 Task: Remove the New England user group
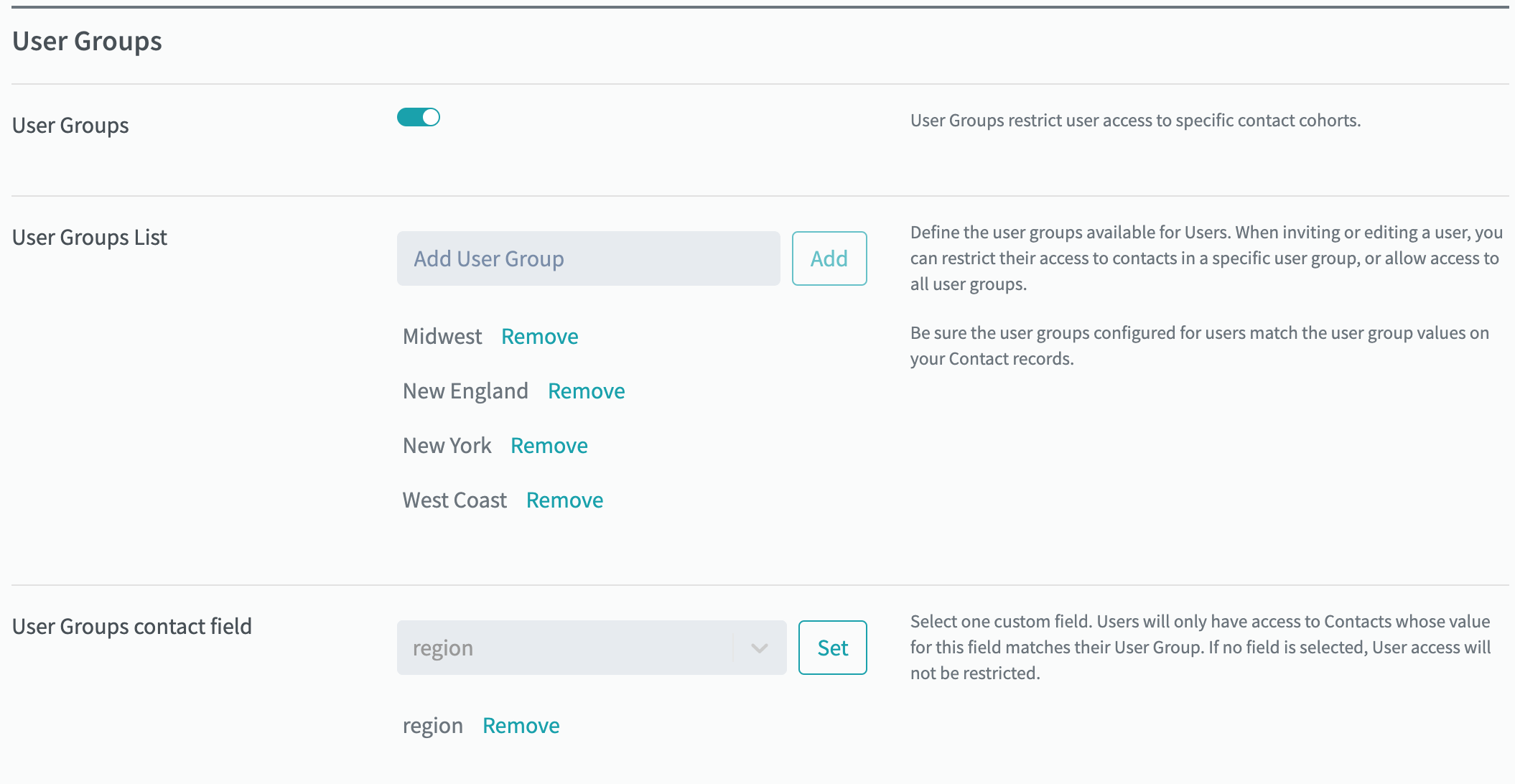tap(586, 391)
